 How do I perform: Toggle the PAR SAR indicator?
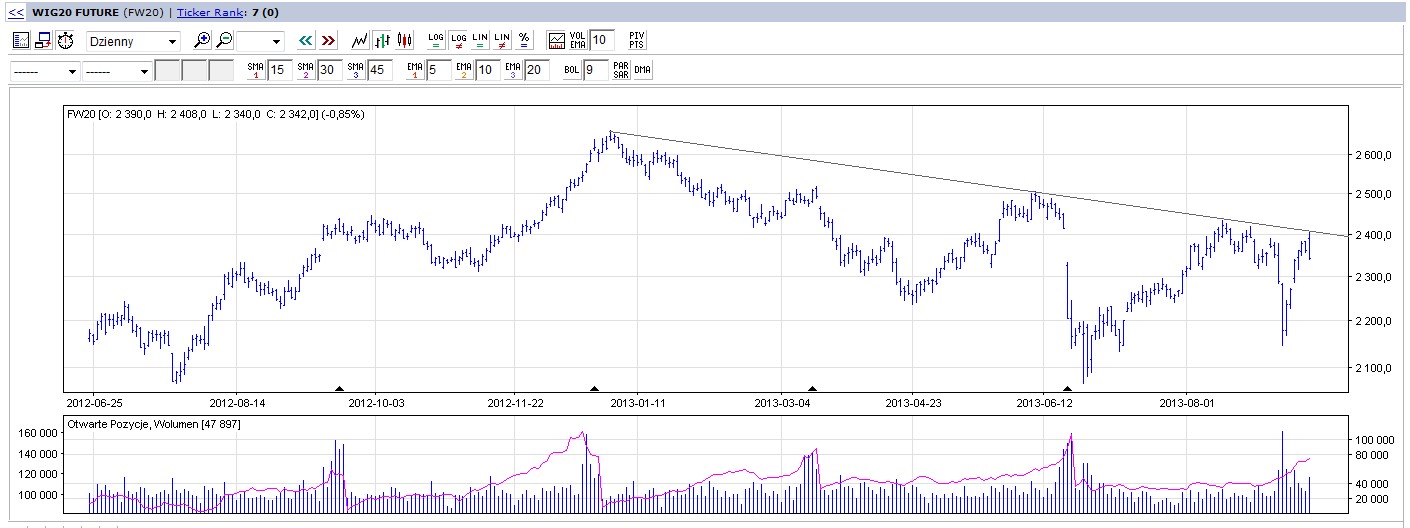tap(621, 71)
